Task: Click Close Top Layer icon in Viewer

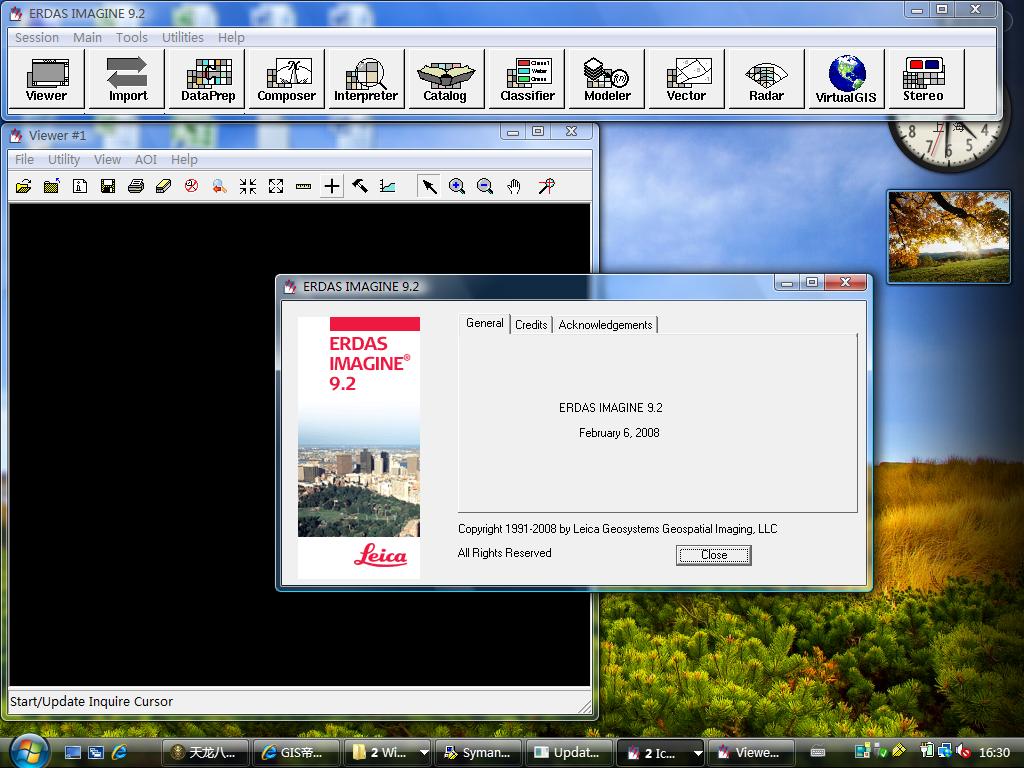Action: click(52, 187)
